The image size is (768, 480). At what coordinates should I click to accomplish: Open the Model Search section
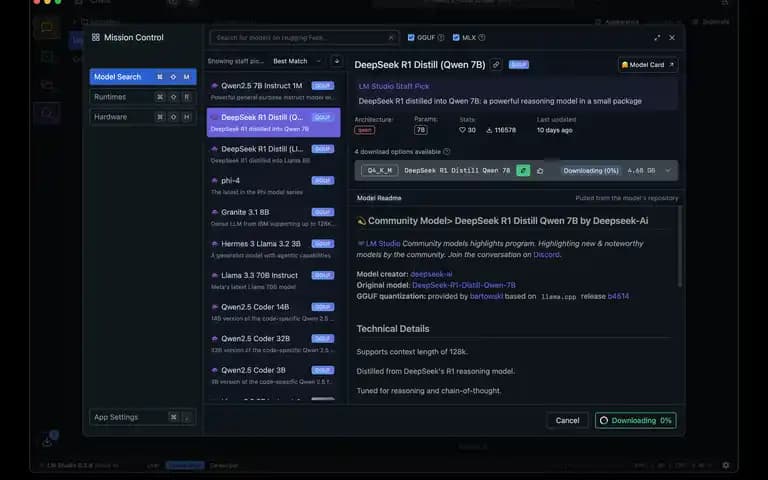pos(143,77)
